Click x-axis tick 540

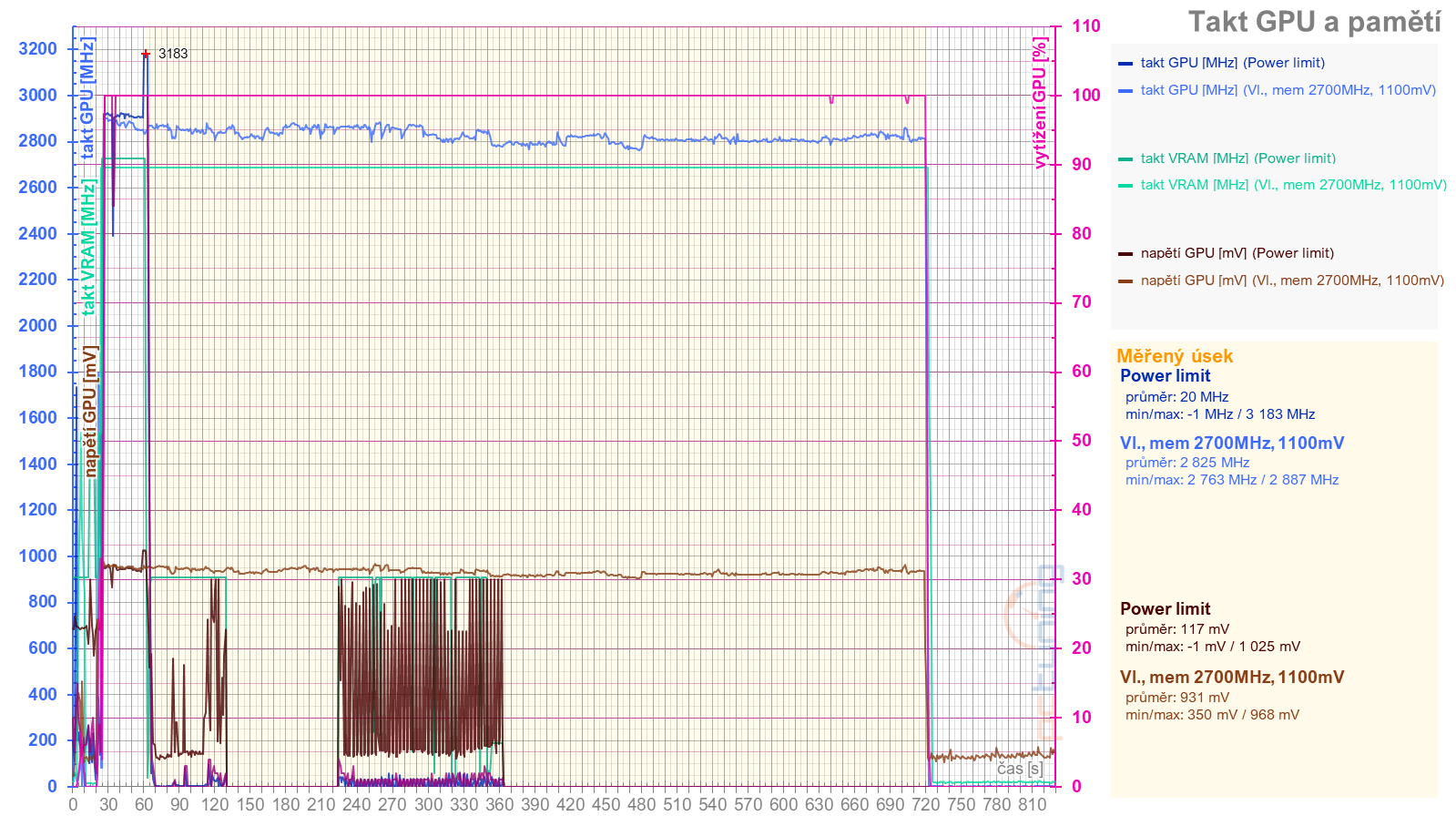coord(712,804)
